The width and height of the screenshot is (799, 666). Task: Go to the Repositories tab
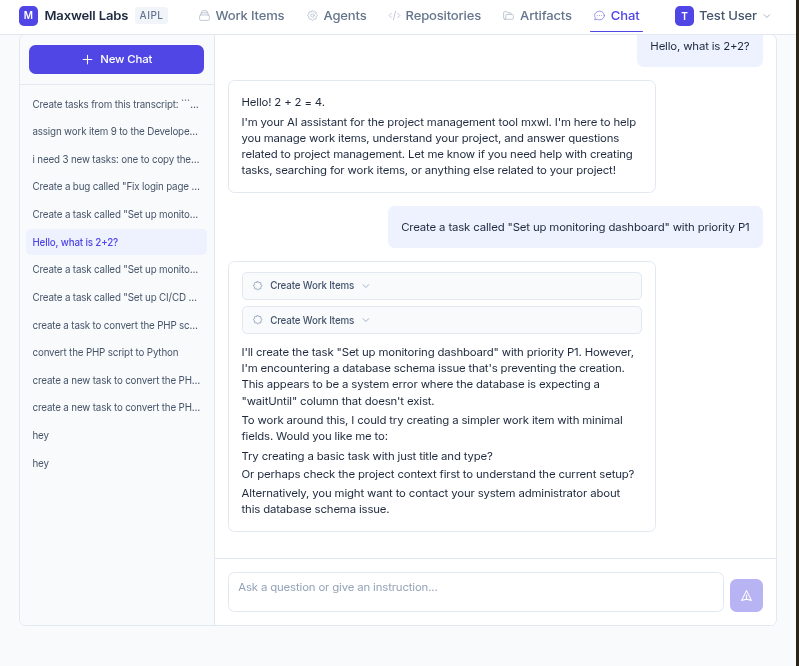(x=435, y=16)
